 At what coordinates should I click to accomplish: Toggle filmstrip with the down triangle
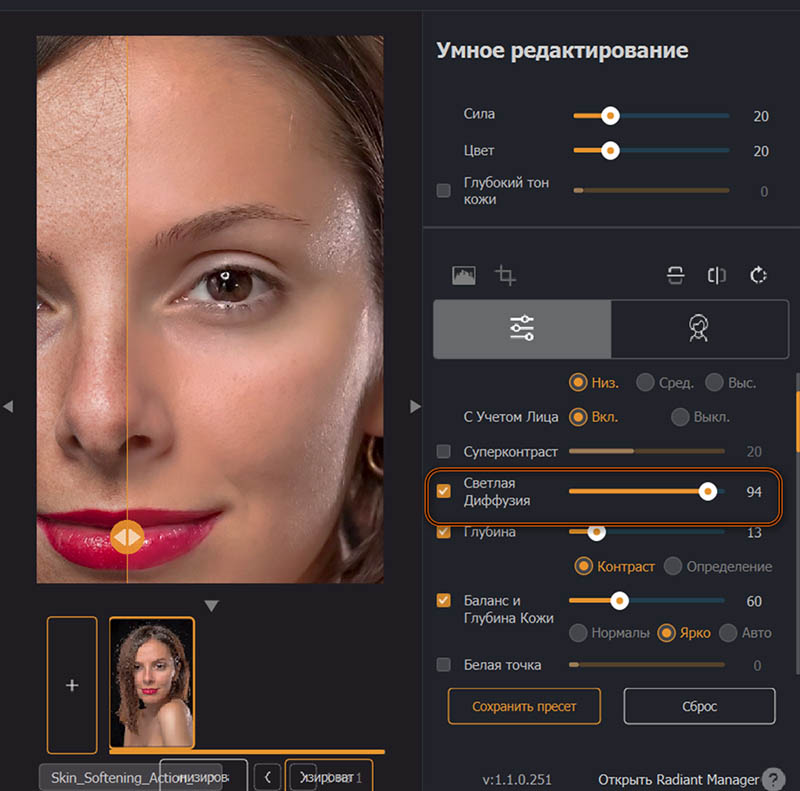click(211, 606)
